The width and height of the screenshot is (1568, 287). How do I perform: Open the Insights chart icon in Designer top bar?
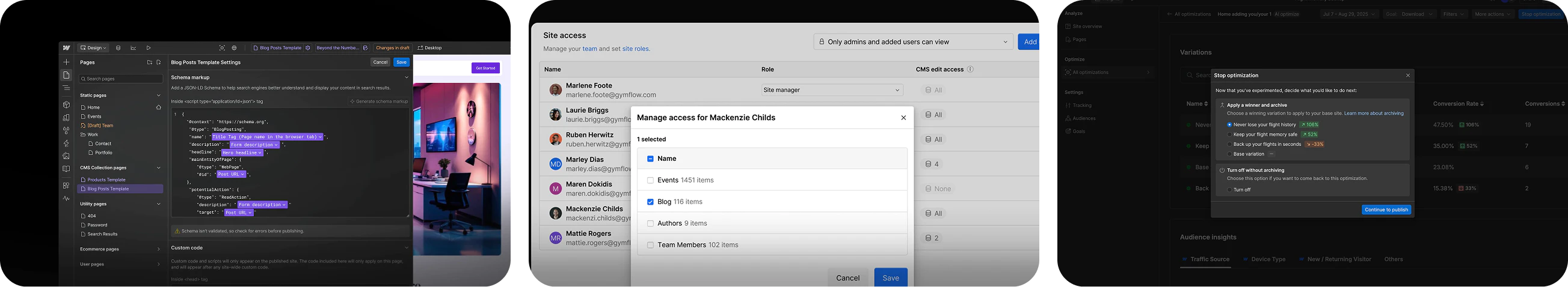click(134, 48)
